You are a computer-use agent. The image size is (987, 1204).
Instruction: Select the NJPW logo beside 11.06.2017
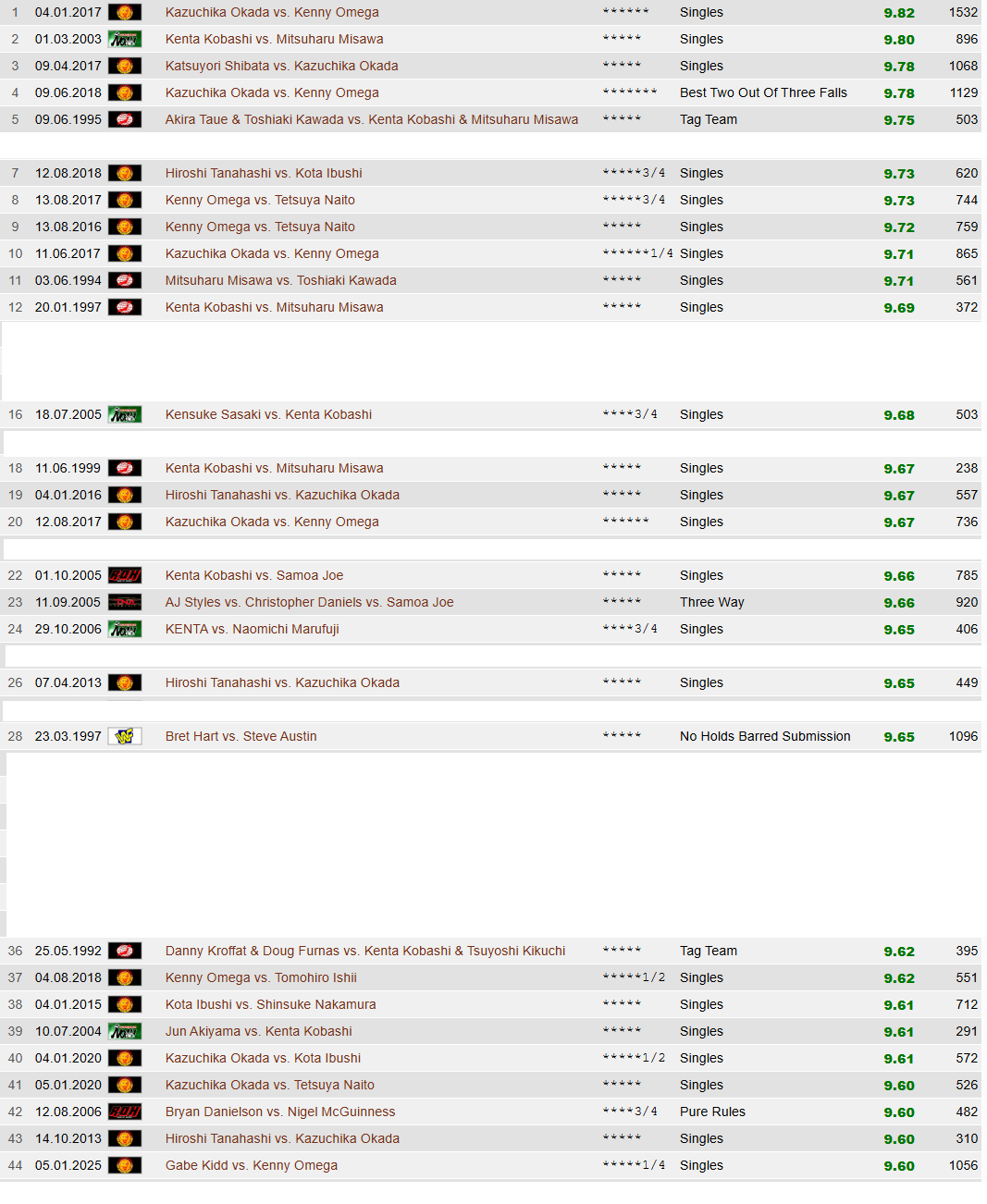(125, 253)
